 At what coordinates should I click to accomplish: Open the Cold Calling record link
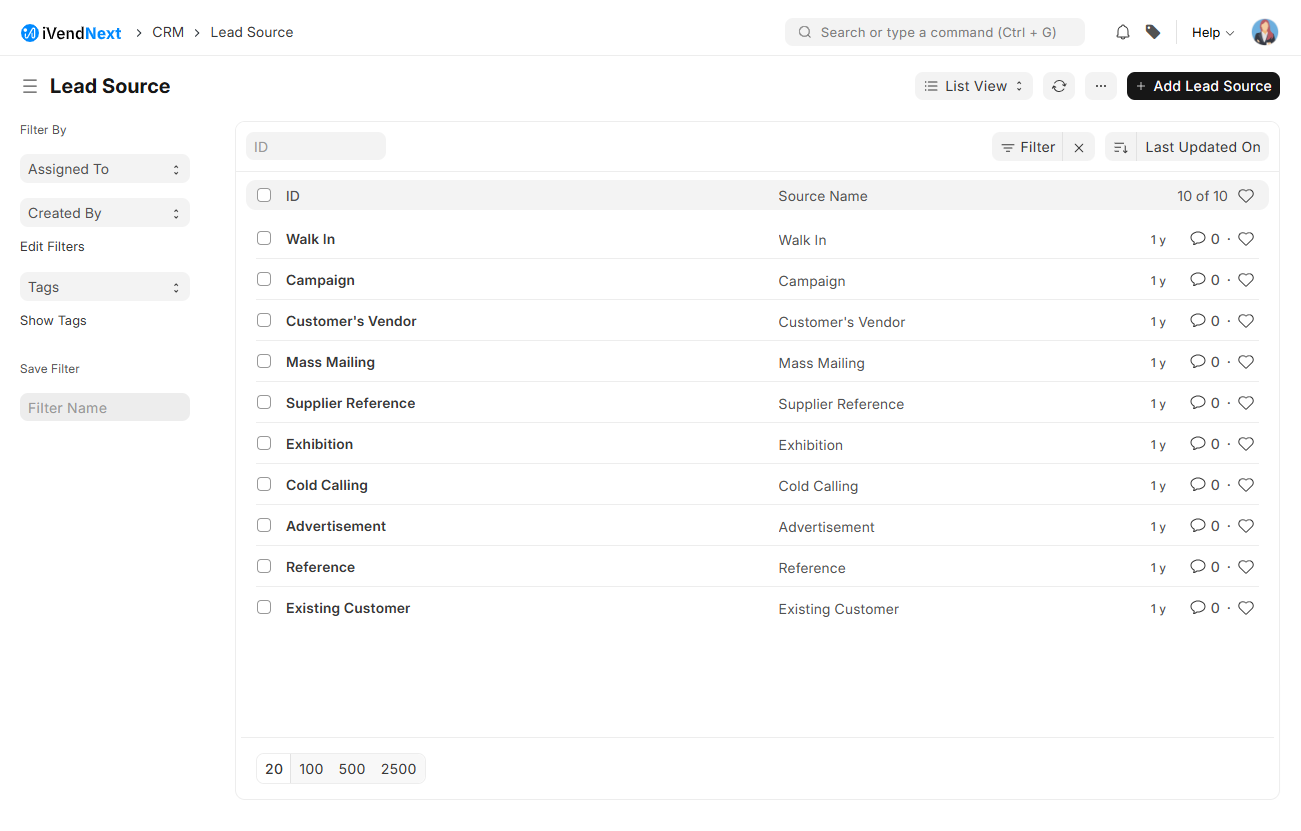[327, 485]
